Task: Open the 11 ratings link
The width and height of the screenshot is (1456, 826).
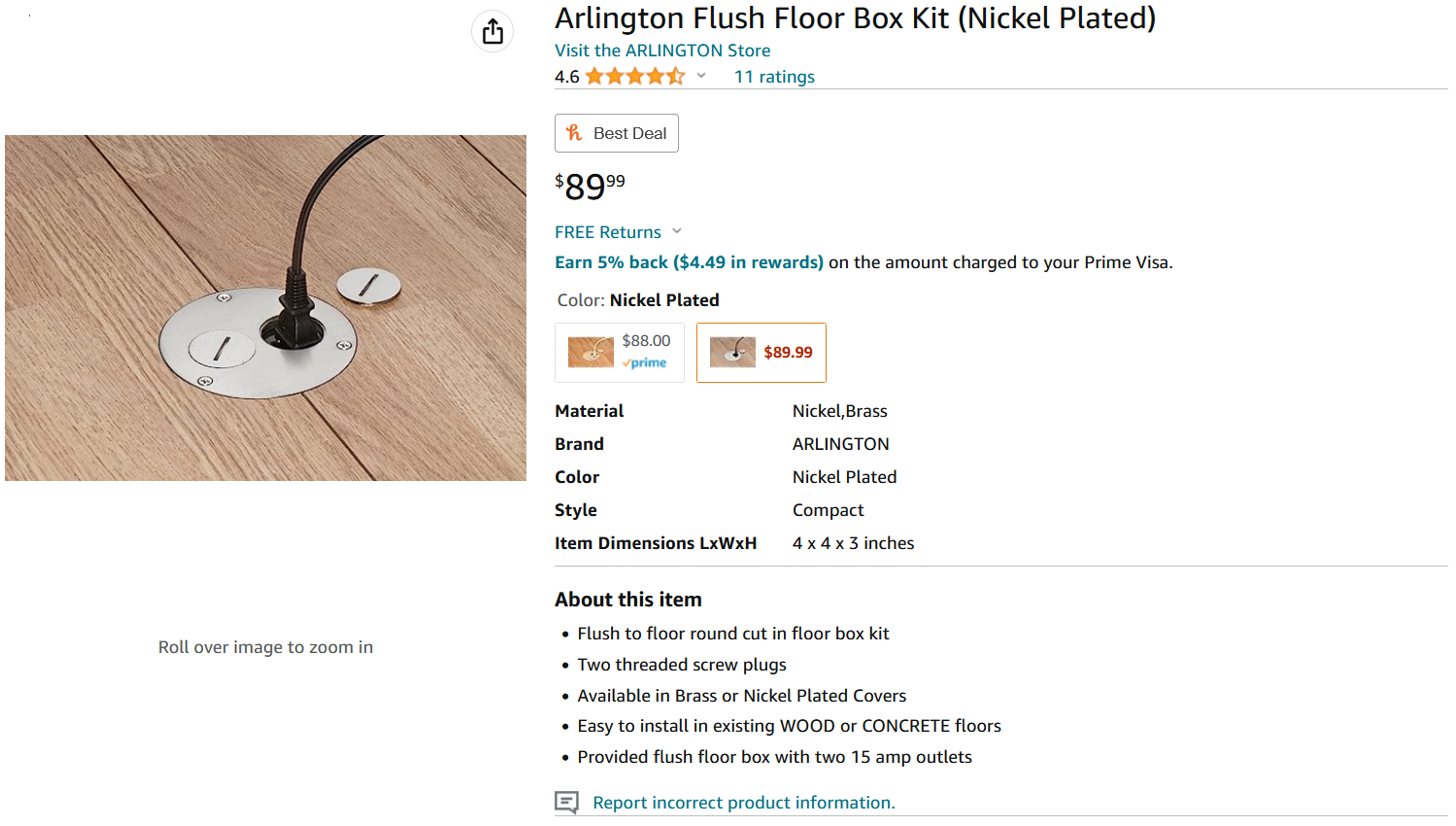Action: tap(774, 77)
